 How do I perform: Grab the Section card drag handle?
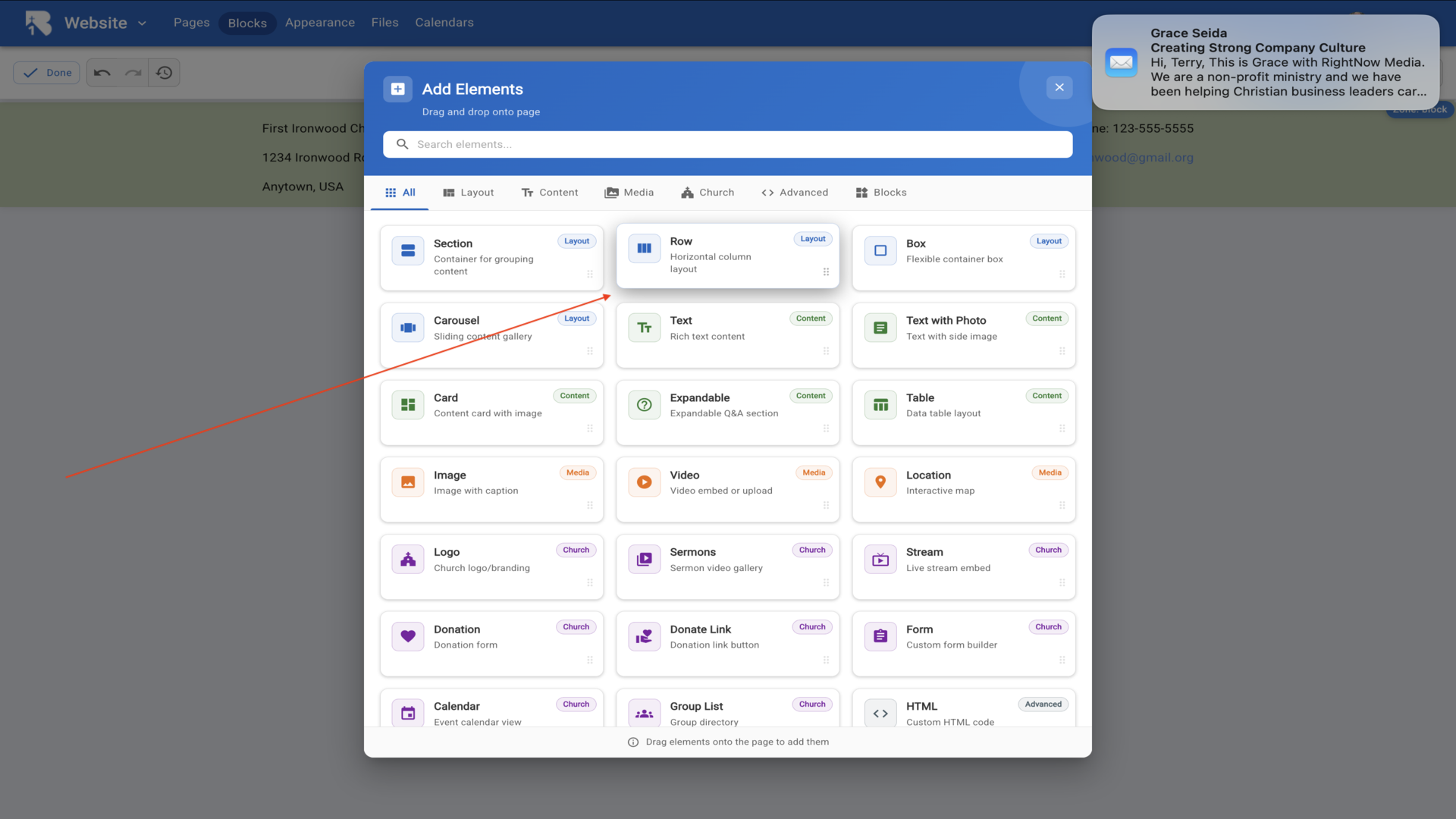pyautogui.click(x=590, y=275)
